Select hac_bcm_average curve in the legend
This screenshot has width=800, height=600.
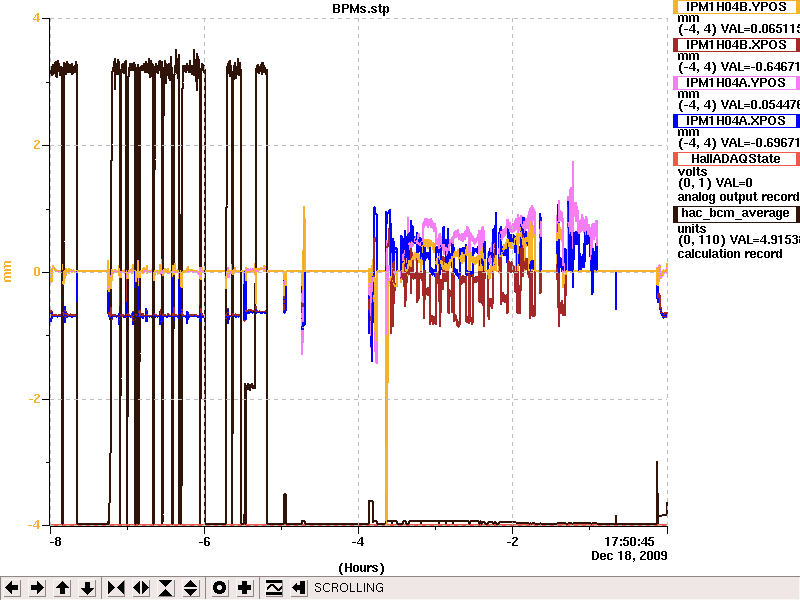click(736, 213)
